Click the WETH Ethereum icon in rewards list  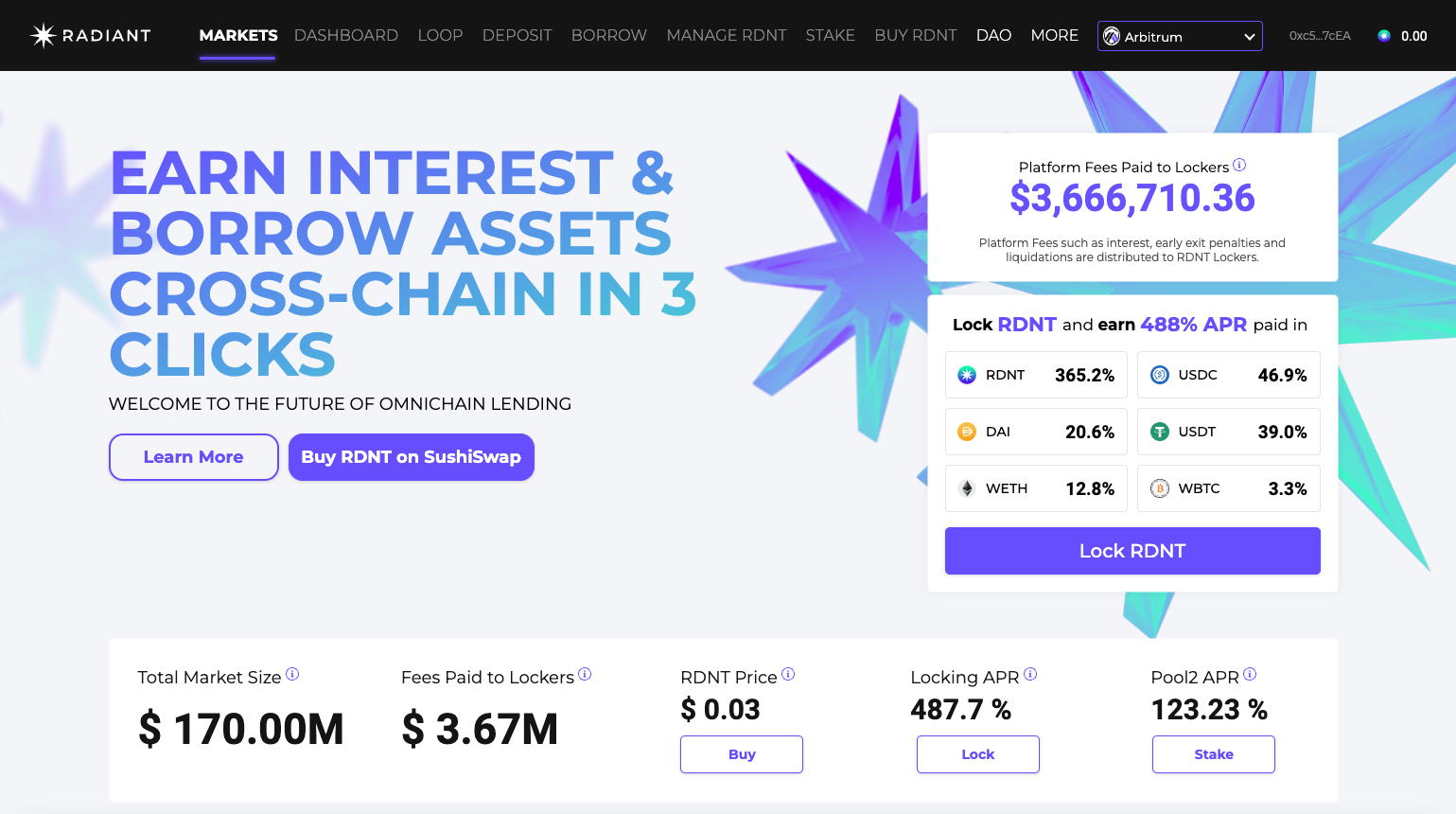click(x=967, y=488)
